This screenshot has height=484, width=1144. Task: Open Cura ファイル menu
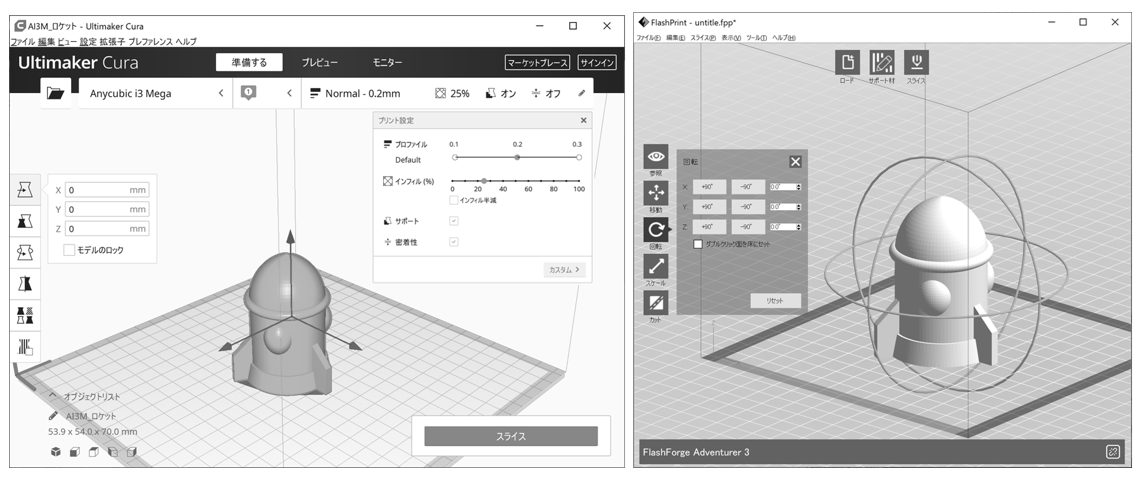22,42
